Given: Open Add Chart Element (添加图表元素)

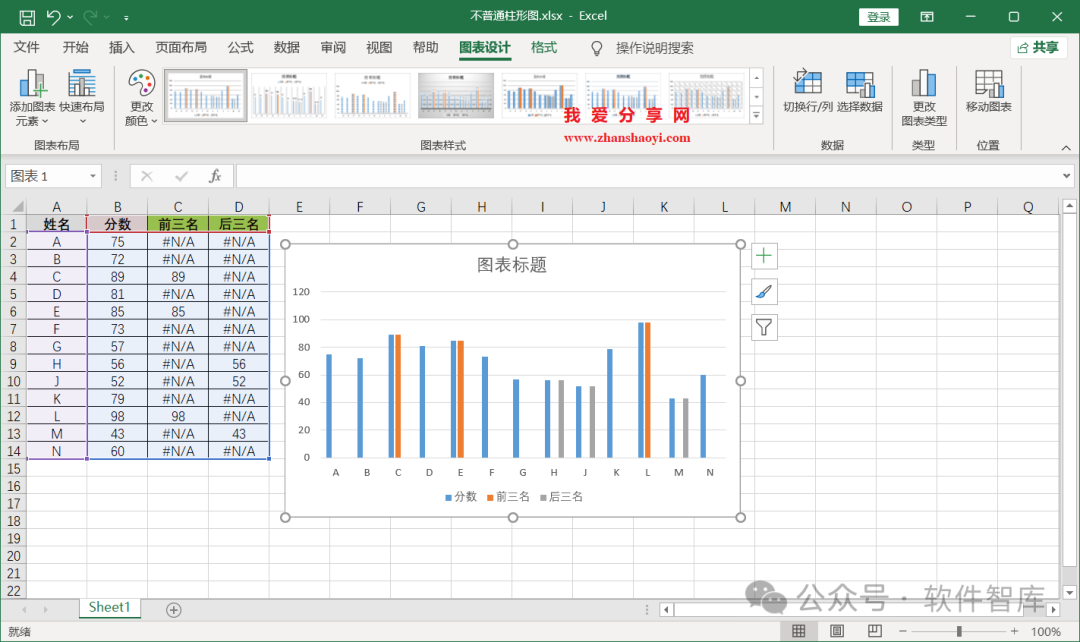Looking at the screenshot, I should pos(32,98).
